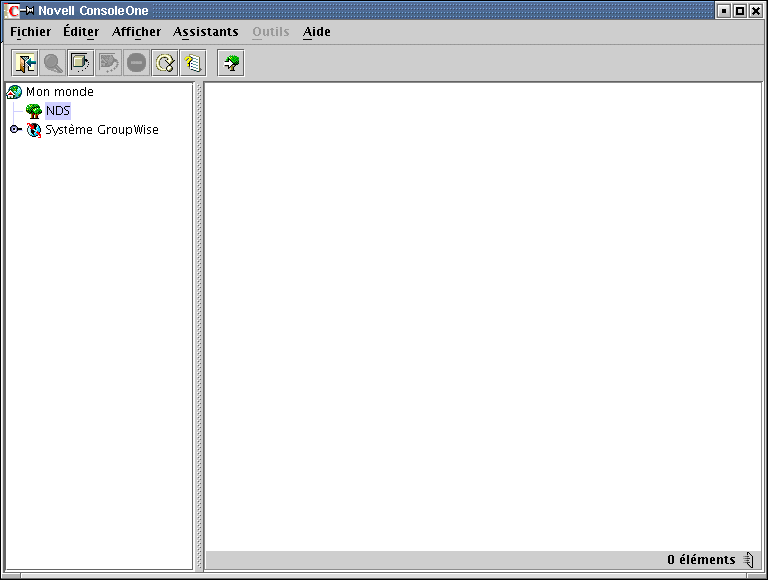Open the Afficher menu

point(136,32)
